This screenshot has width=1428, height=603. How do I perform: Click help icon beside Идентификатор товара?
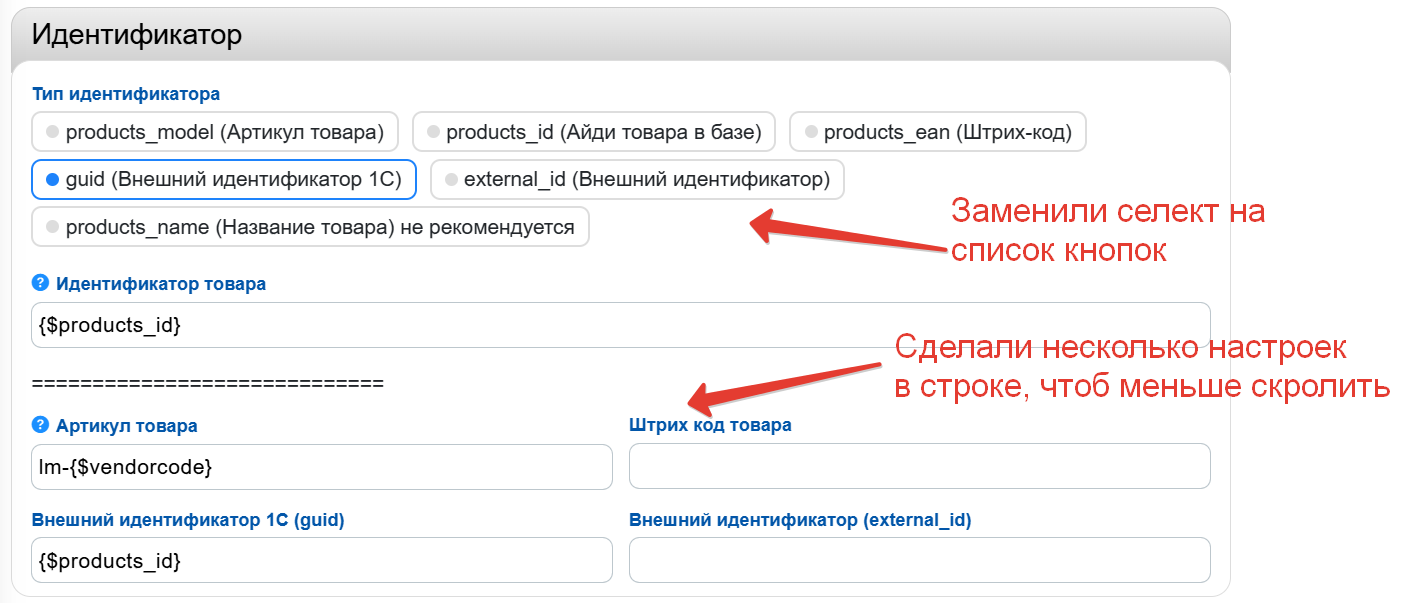click(x=41, y=283)
